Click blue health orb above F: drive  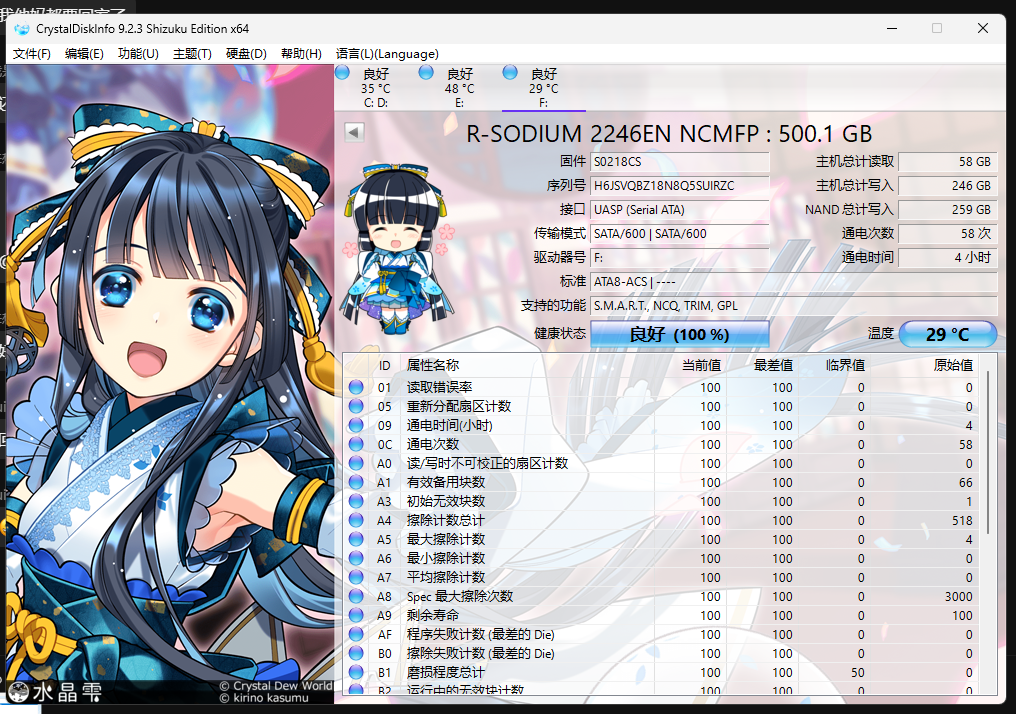(x=510, y=72)
